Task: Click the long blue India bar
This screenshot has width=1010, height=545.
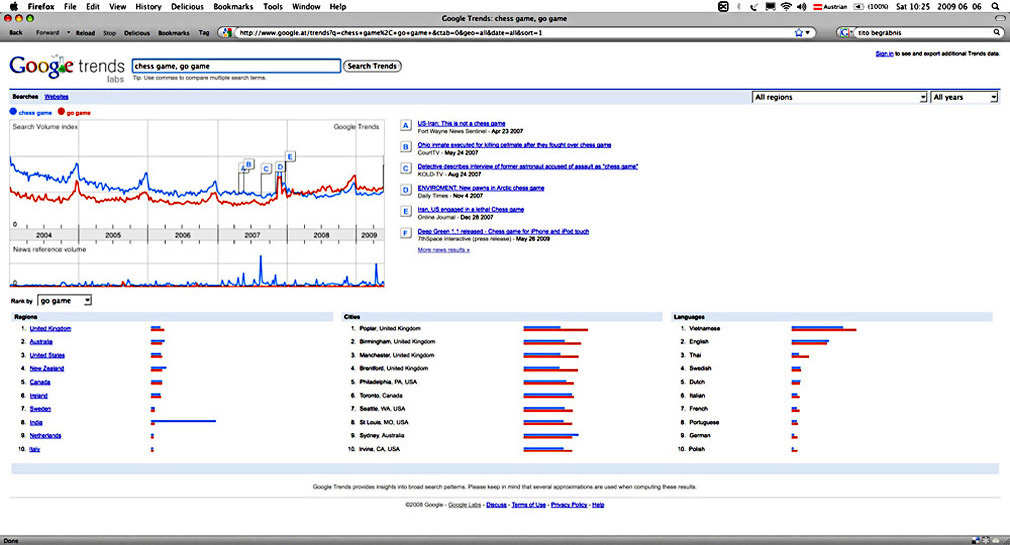Action: click(x=184, y=421)
